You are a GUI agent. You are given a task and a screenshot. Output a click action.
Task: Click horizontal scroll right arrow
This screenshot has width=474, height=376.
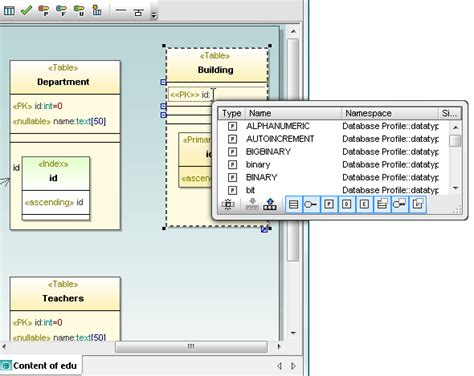[x=279, y=347]
